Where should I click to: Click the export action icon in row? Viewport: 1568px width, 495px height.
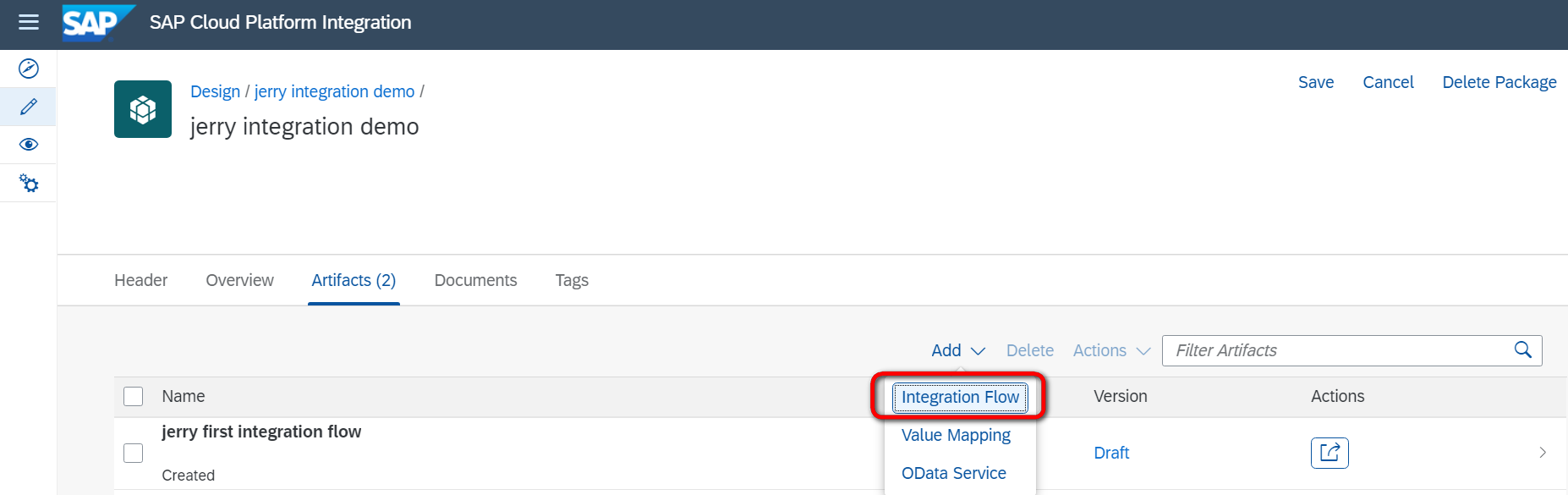tap(1329, 453)
